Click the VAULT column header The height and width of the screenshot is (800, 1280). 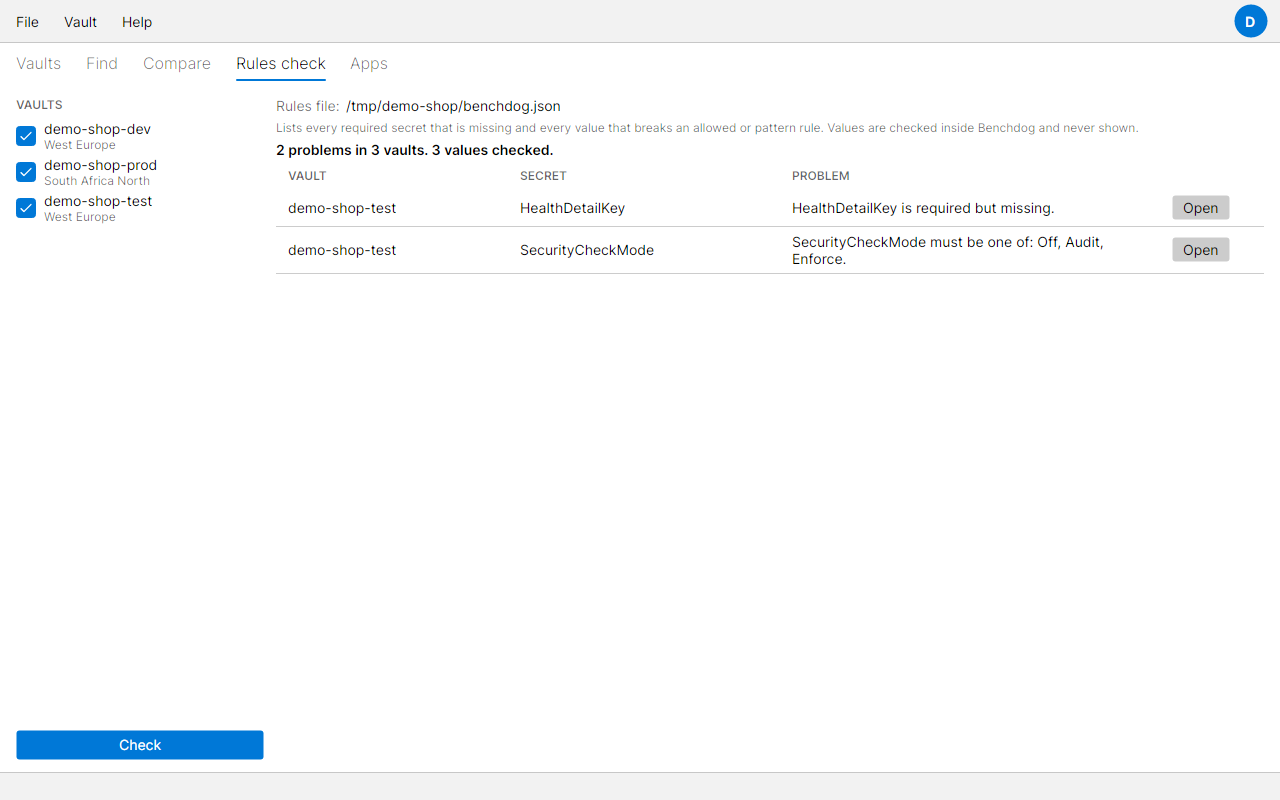307,176
